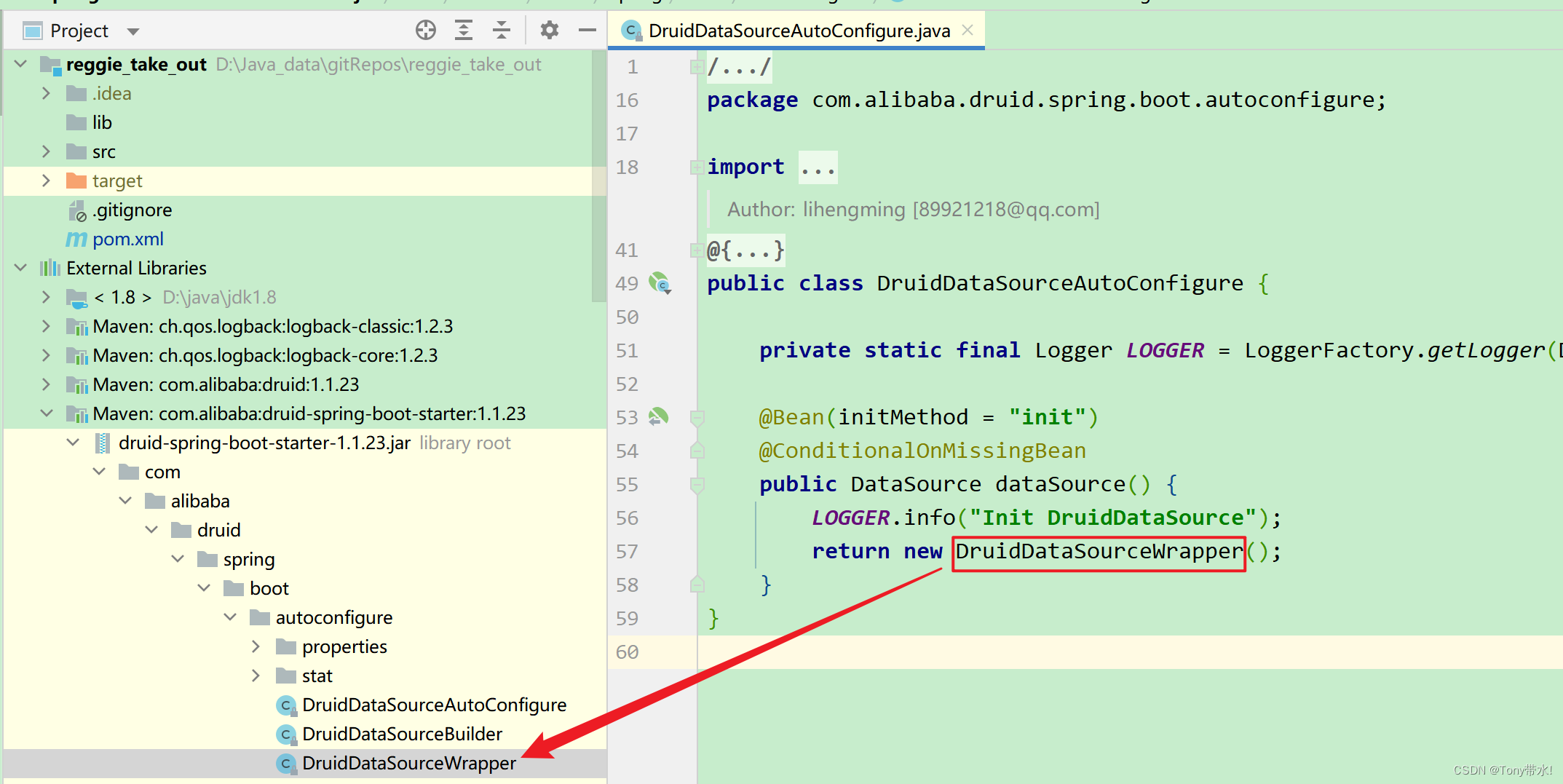Image resolution: width=1563 pixels, height=784 pixels.
Task: Click the Project panel vertical scrollbar
Action: tap(599, 175)
